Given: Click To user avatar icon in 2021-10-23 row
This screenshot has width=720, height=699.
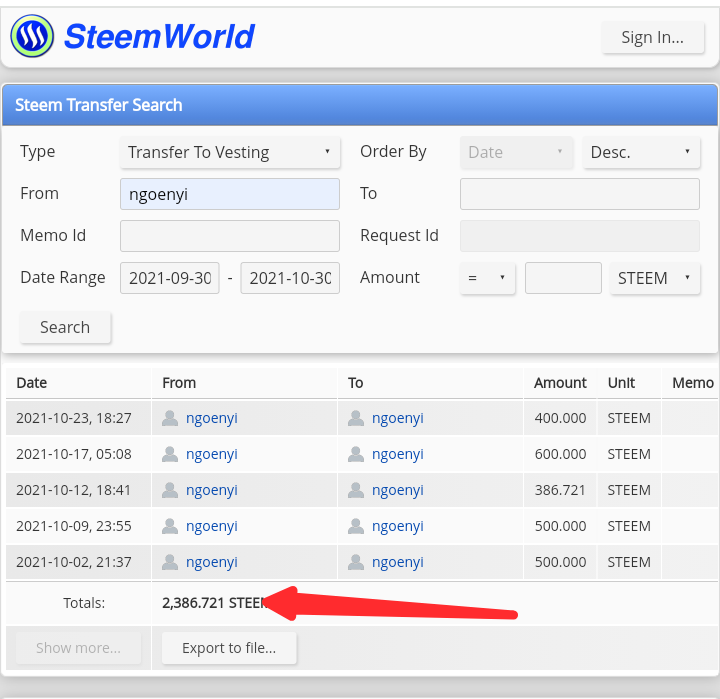Looking at the screenshot, I should (x=356, y=418).
